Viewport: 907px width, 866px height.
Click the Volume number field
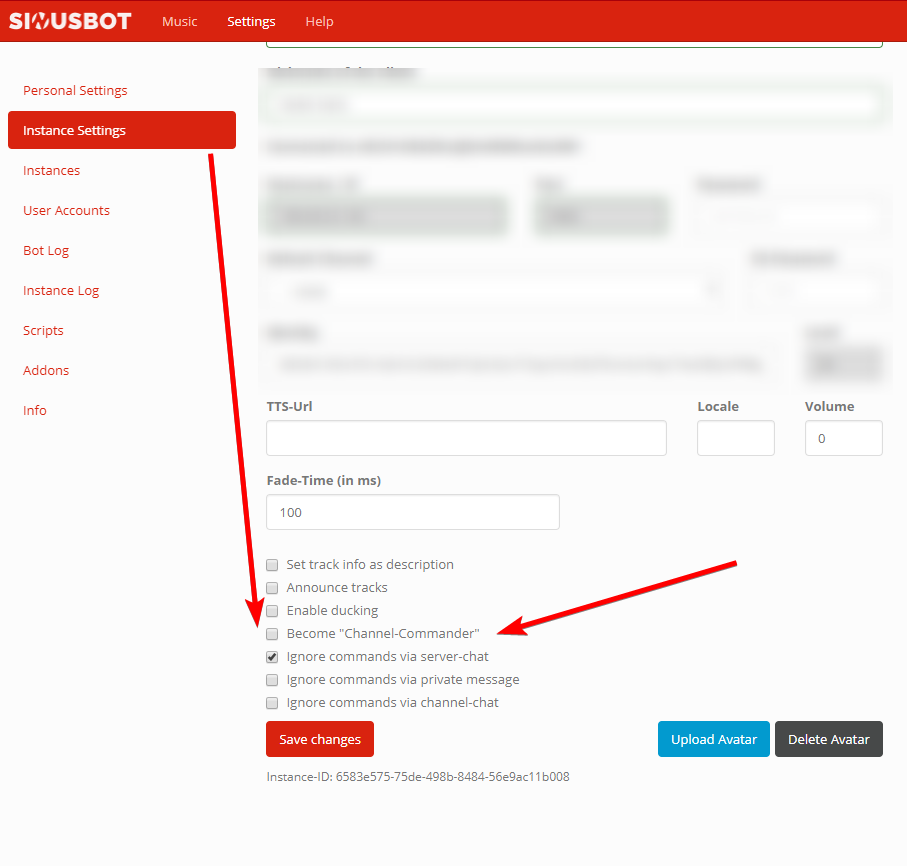(x=843, y=438)
